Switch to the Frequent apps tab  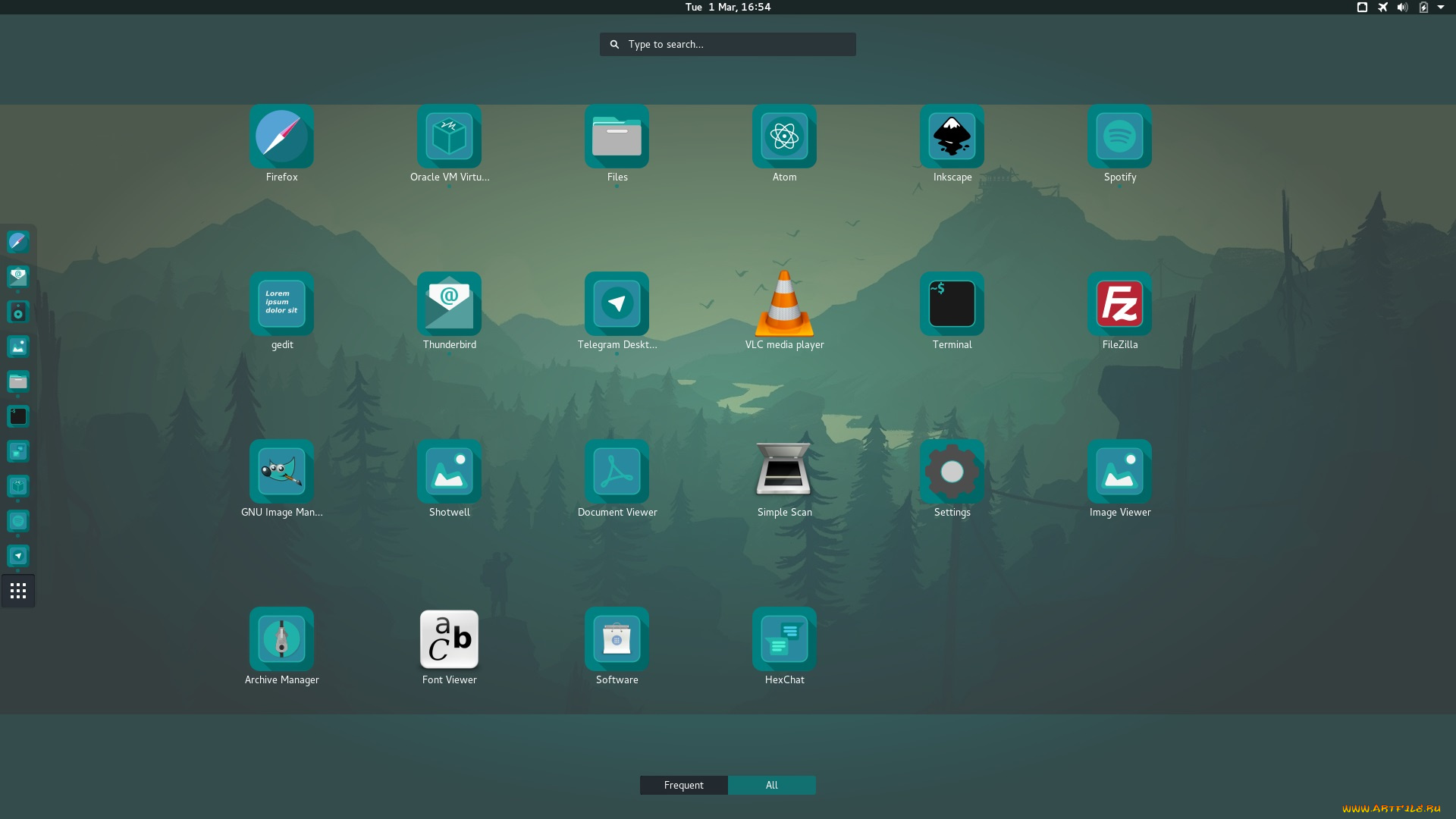point(683,785)
